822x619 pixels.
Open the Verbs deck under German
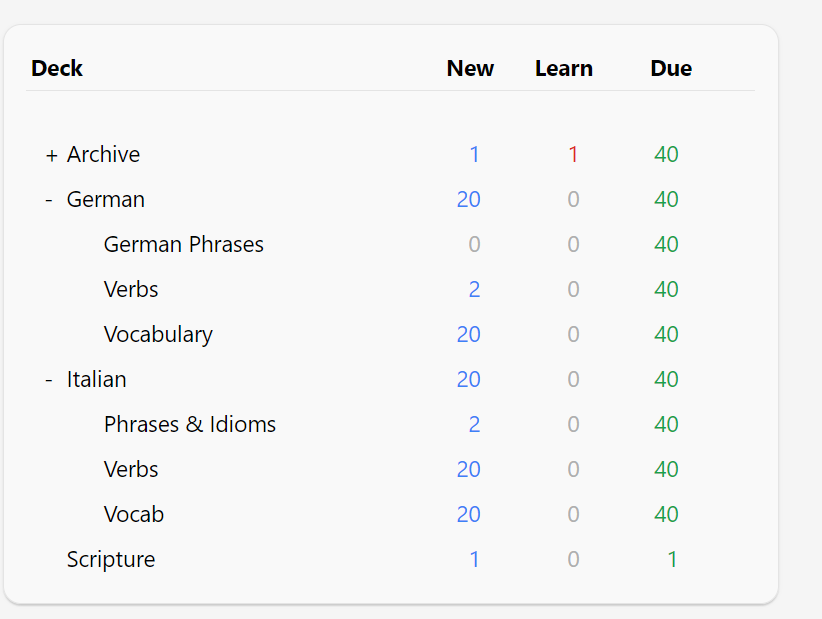tap(131, 290)
